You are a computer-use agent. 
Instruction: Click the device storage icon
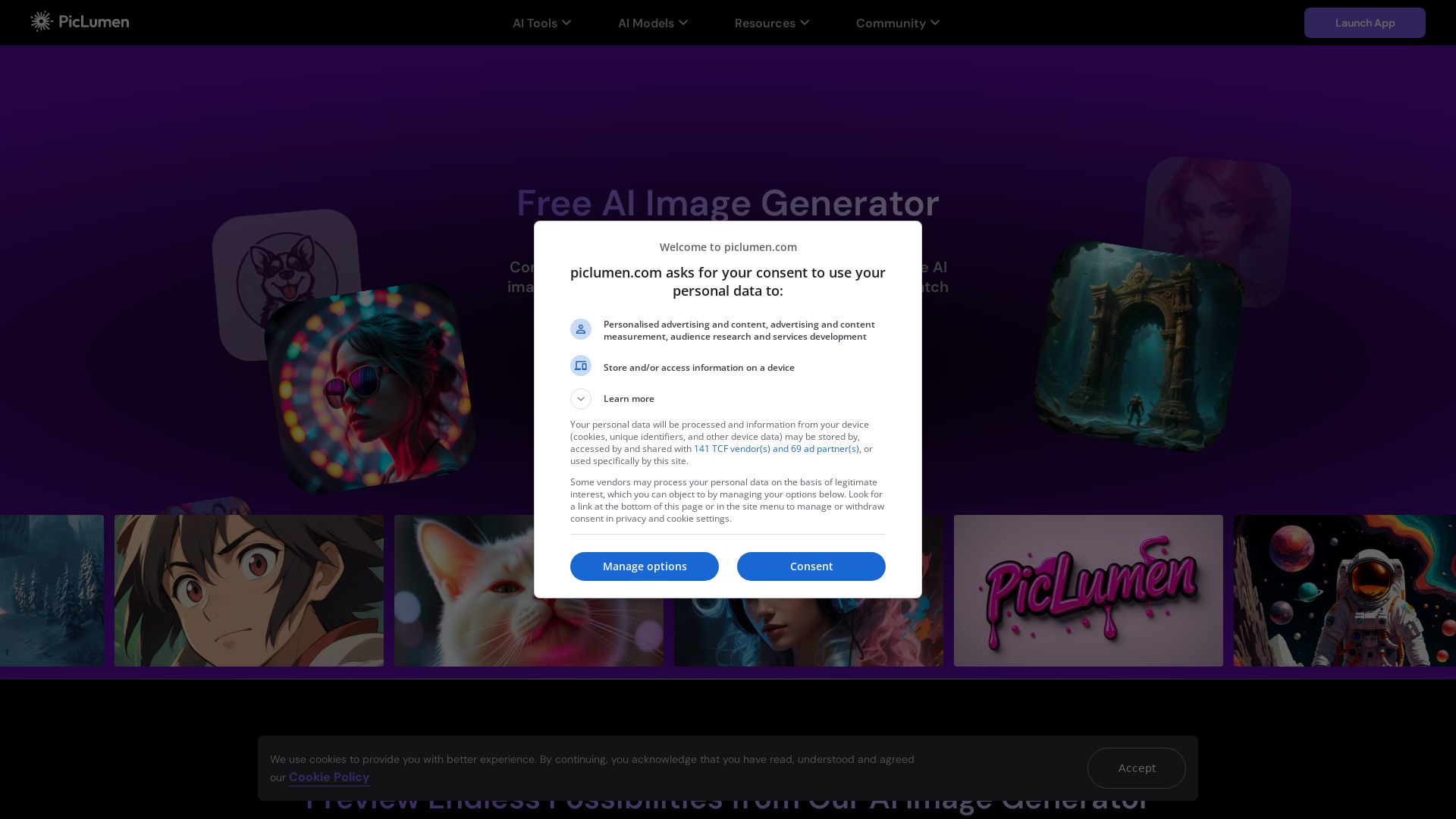pos(581,366)
